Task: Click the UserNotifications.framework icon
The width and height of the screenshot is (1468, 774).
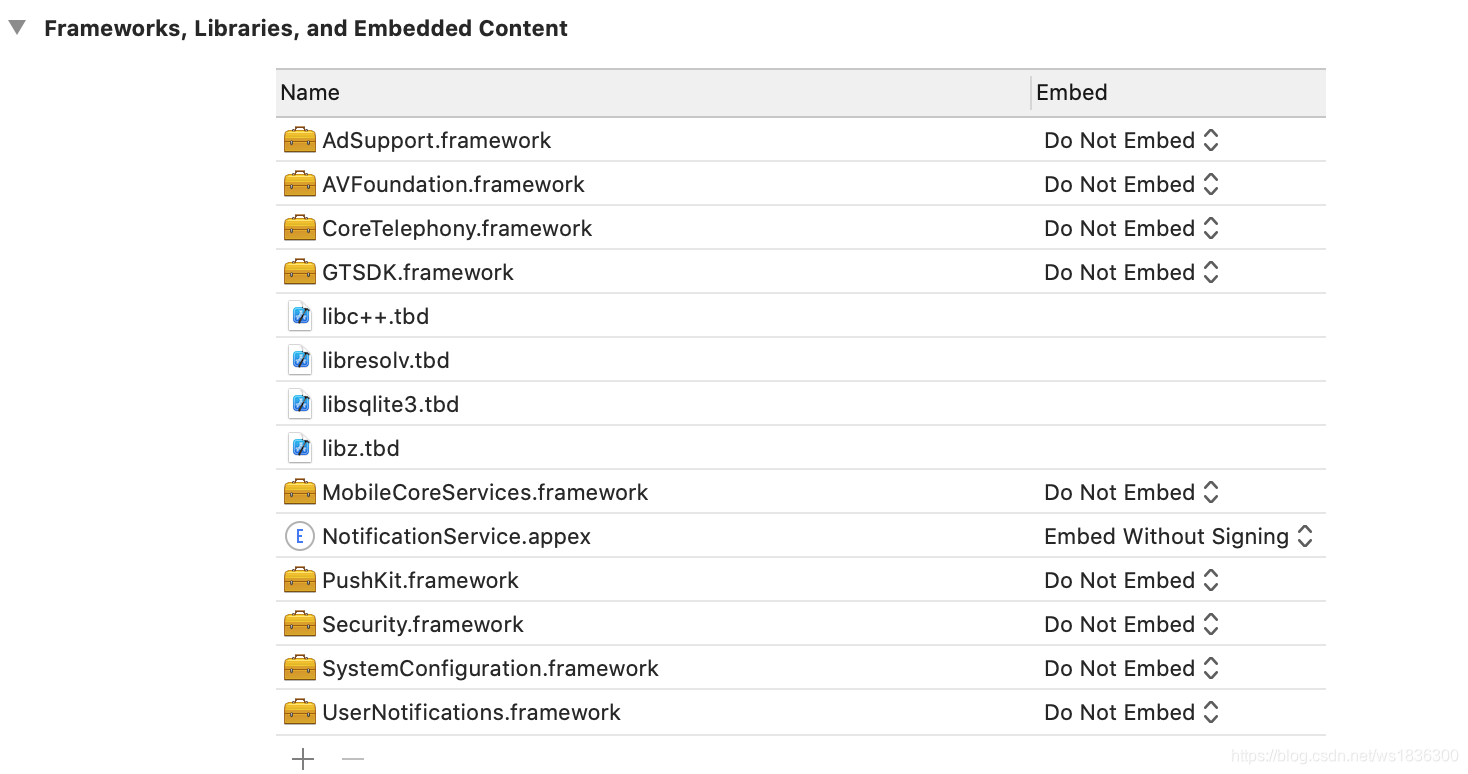Action: pyautogui.click(x=300, y=712)
